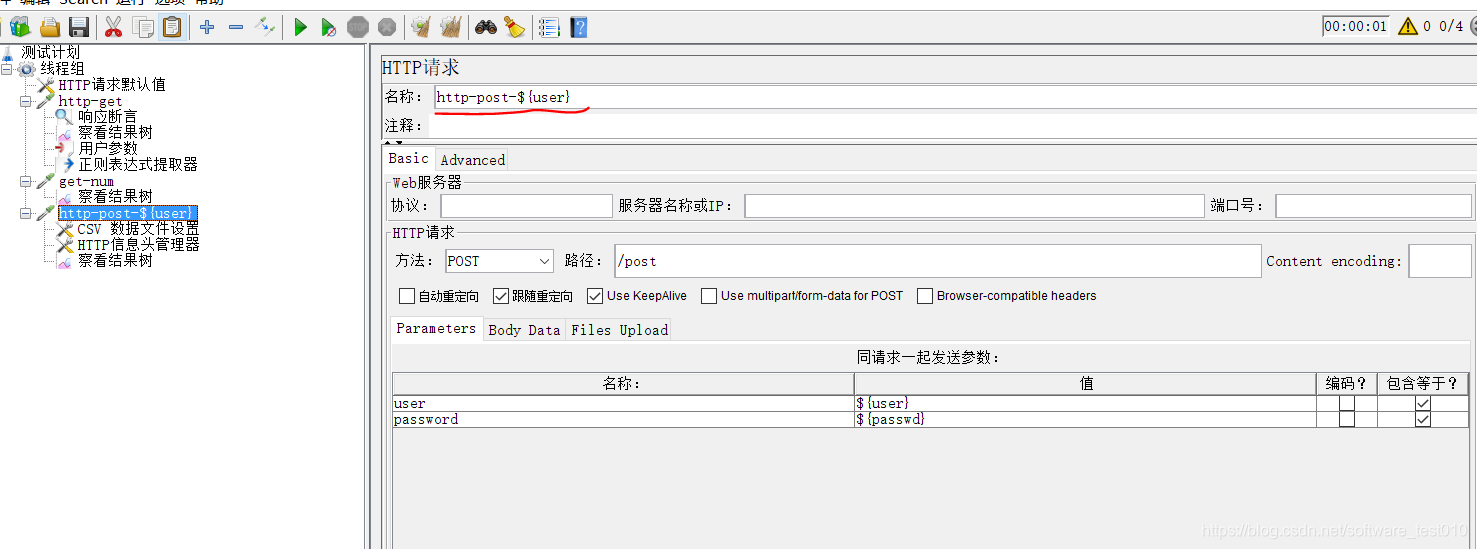Toggle Use KeepAlive checkbox
Image resolution: width=1477 pixels, height=549 pixels.
tap(595, 296)
